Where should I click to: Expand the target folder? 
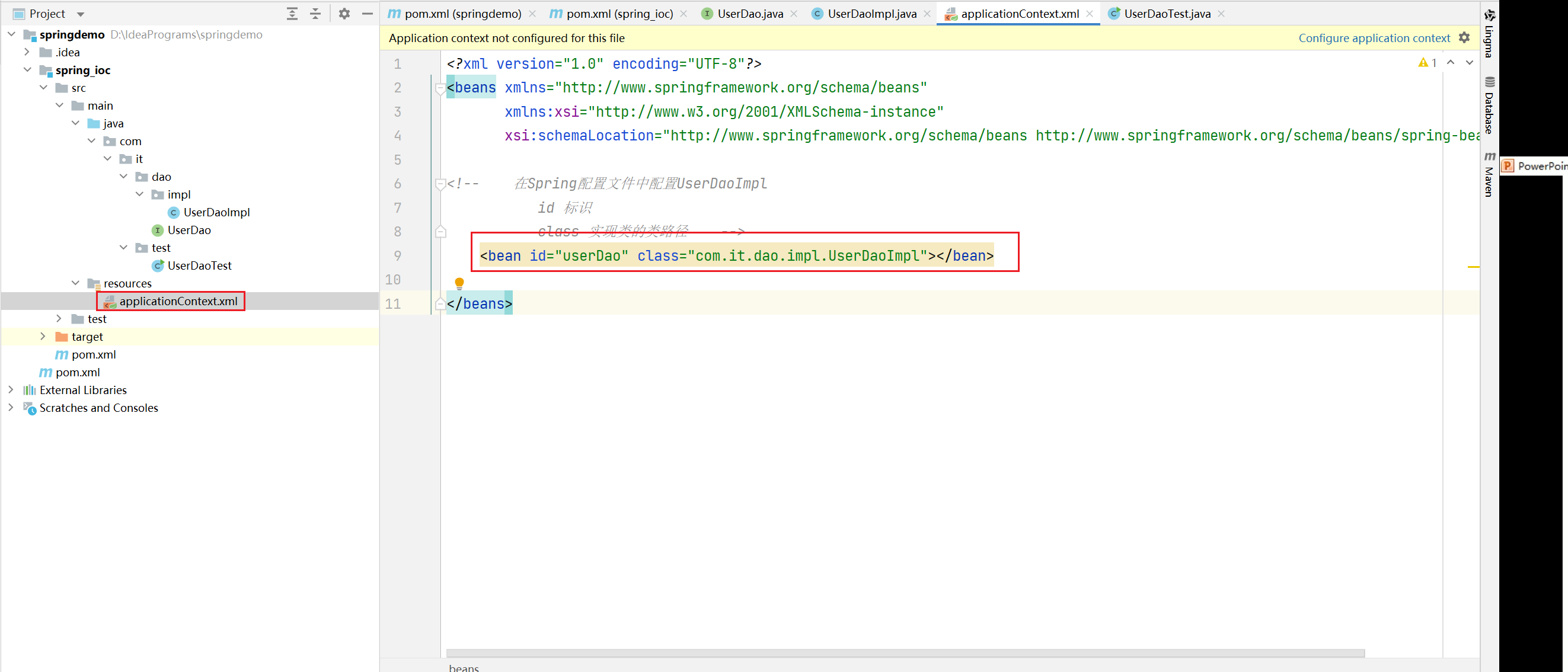(43, 337)
